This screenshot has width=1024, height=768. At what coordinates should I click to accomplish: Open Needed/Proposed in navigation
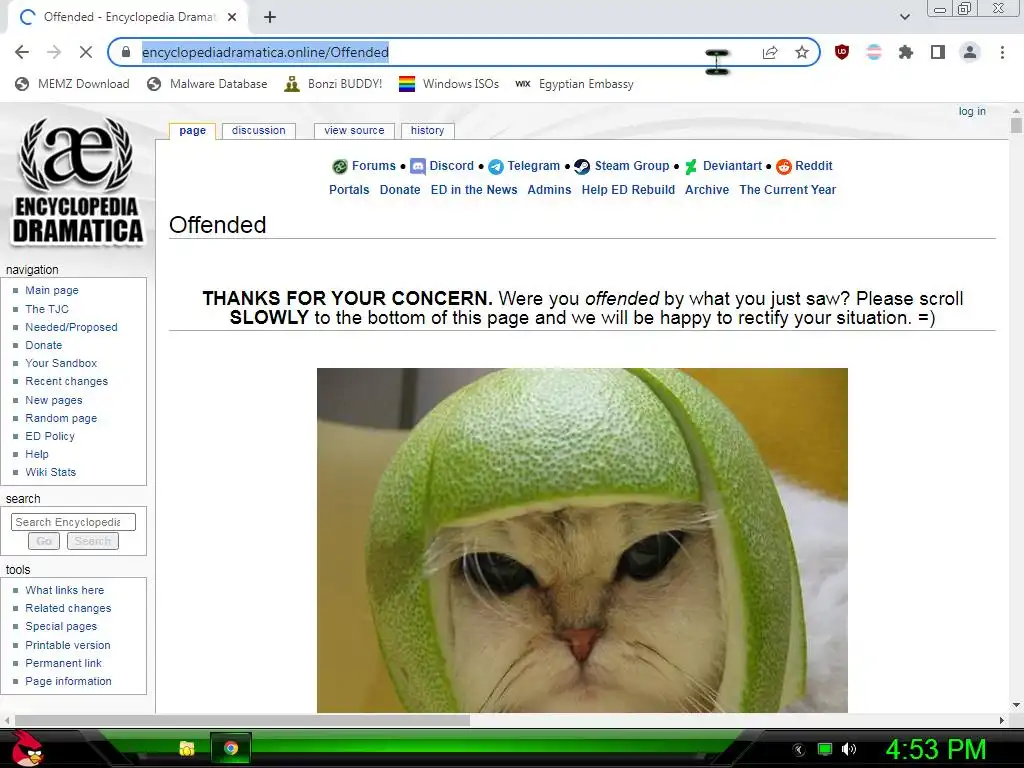tap(71, 327)
